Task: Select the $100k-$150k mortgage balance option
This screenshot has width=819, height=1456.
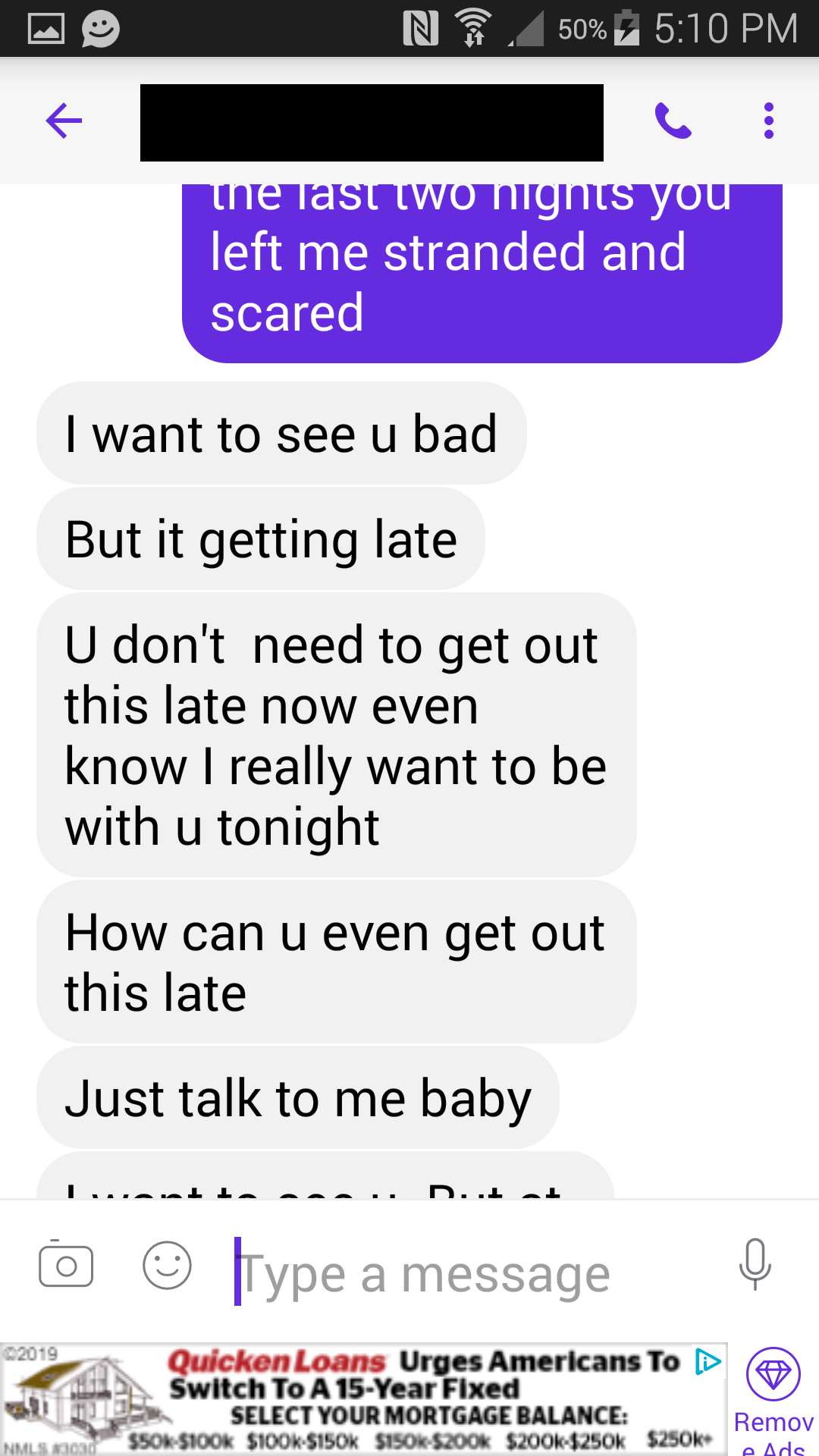Action: click(303, 1439)
